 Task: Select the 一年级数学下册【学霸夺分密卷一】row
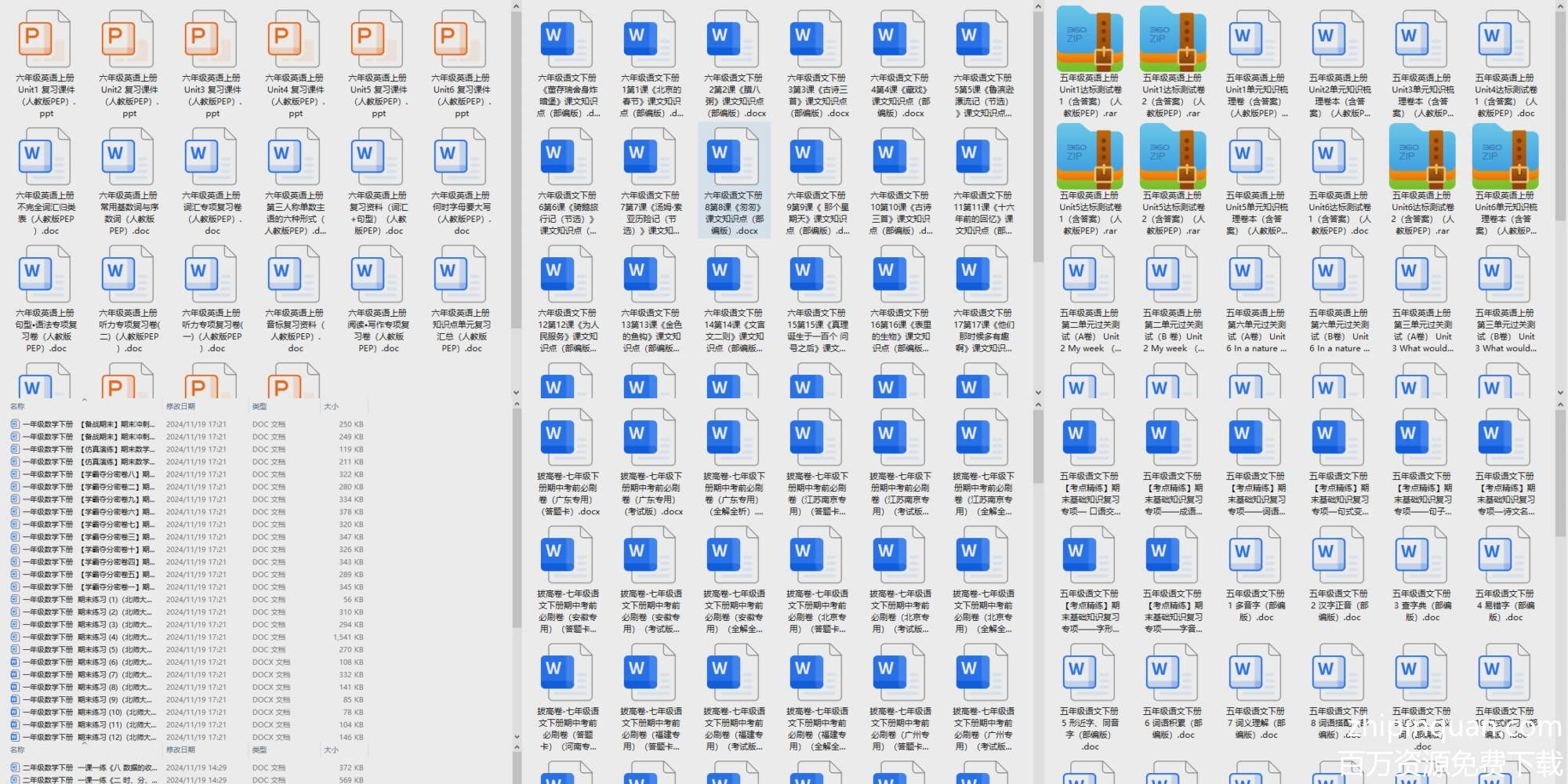pos(187,587)
